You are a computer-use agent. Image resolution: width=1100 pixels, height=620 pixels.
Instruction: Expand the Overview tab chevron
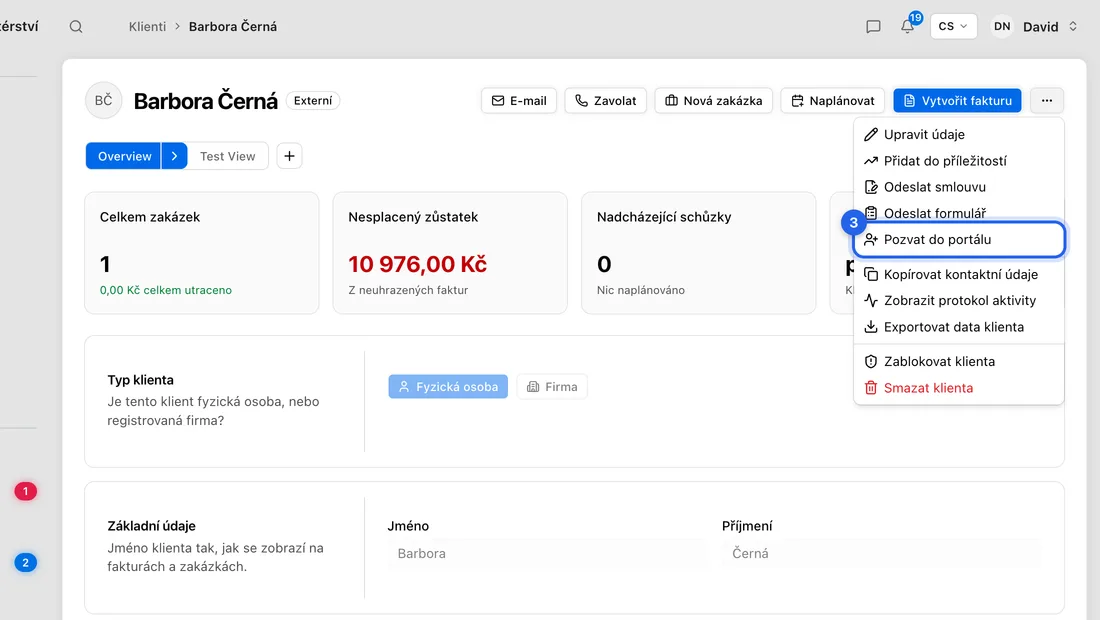(x=175, y=156)
